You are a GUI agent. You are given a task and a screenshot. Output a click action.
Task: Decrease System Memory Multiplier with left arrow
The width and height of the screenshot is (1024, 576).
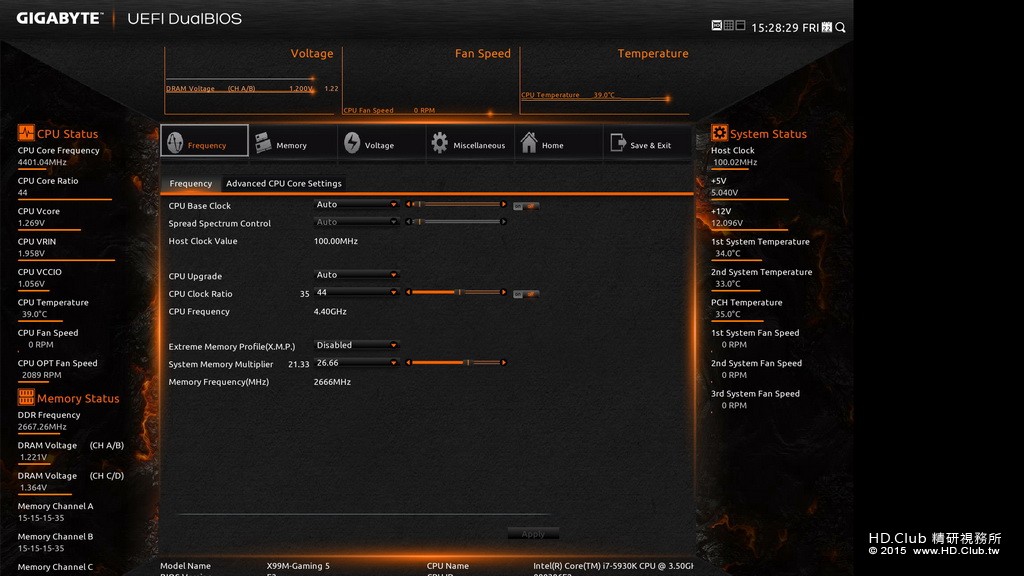coord(408,362)
